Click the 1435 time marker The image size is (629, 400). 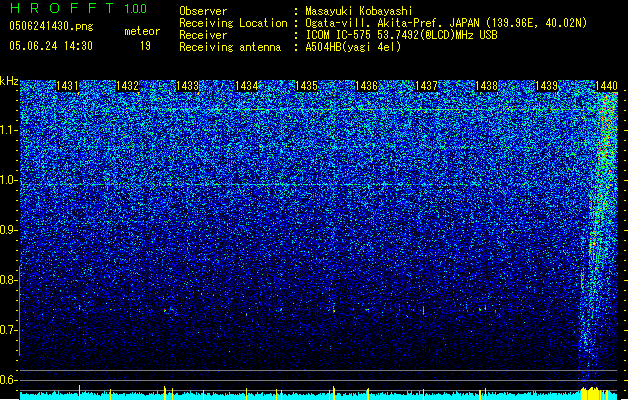click(306, 86)
